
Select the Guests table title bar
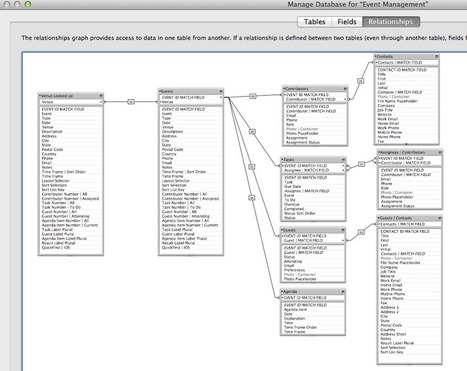[x=313, y=230]
